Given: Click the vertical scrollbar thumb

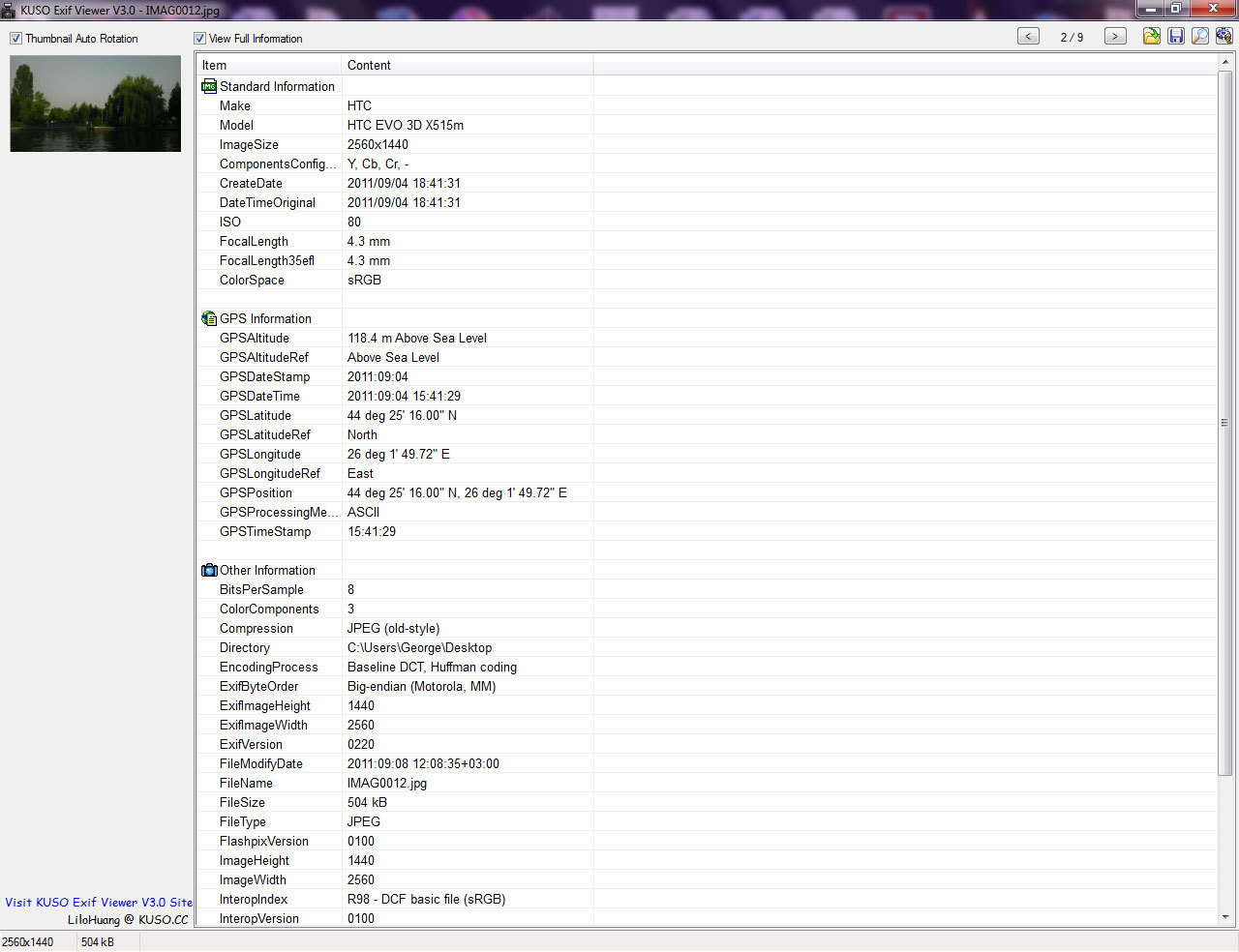Looking at the screenshot, I should tap(1225, 422).
